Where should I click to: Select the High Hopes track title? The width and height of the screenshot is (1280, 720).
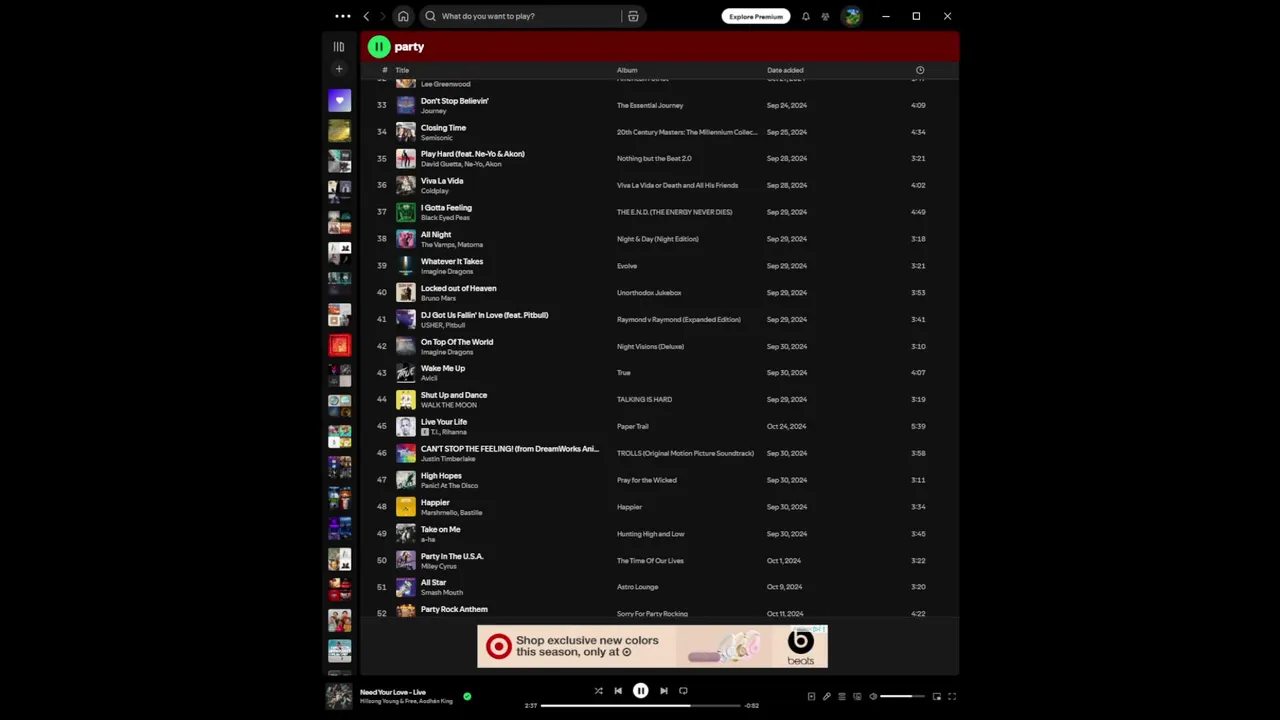click(x=441, y=476)
